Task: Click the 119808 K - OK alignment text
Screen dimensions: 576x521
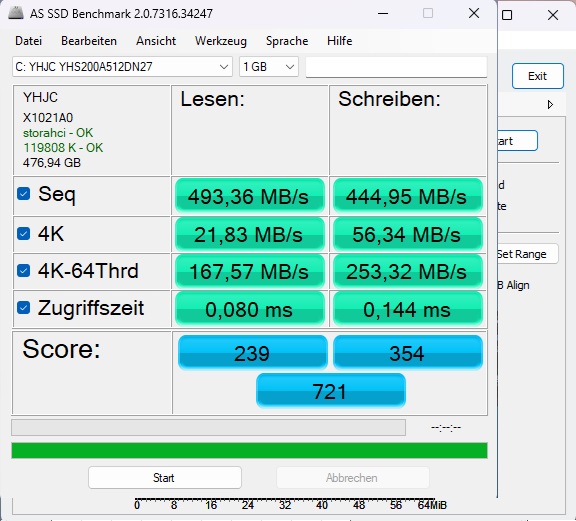Action: pyautogui.click(x=63, y=148)
